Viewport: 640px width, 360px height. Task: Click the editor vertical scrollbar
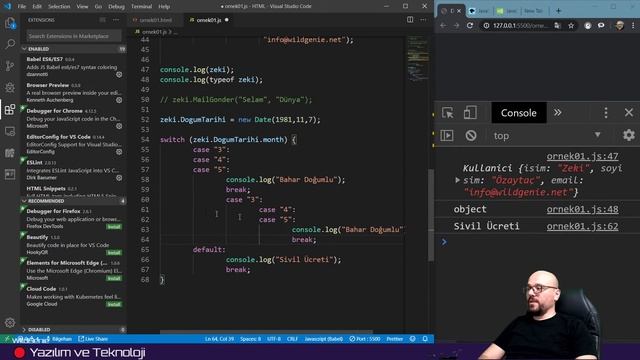click(431, 214)
